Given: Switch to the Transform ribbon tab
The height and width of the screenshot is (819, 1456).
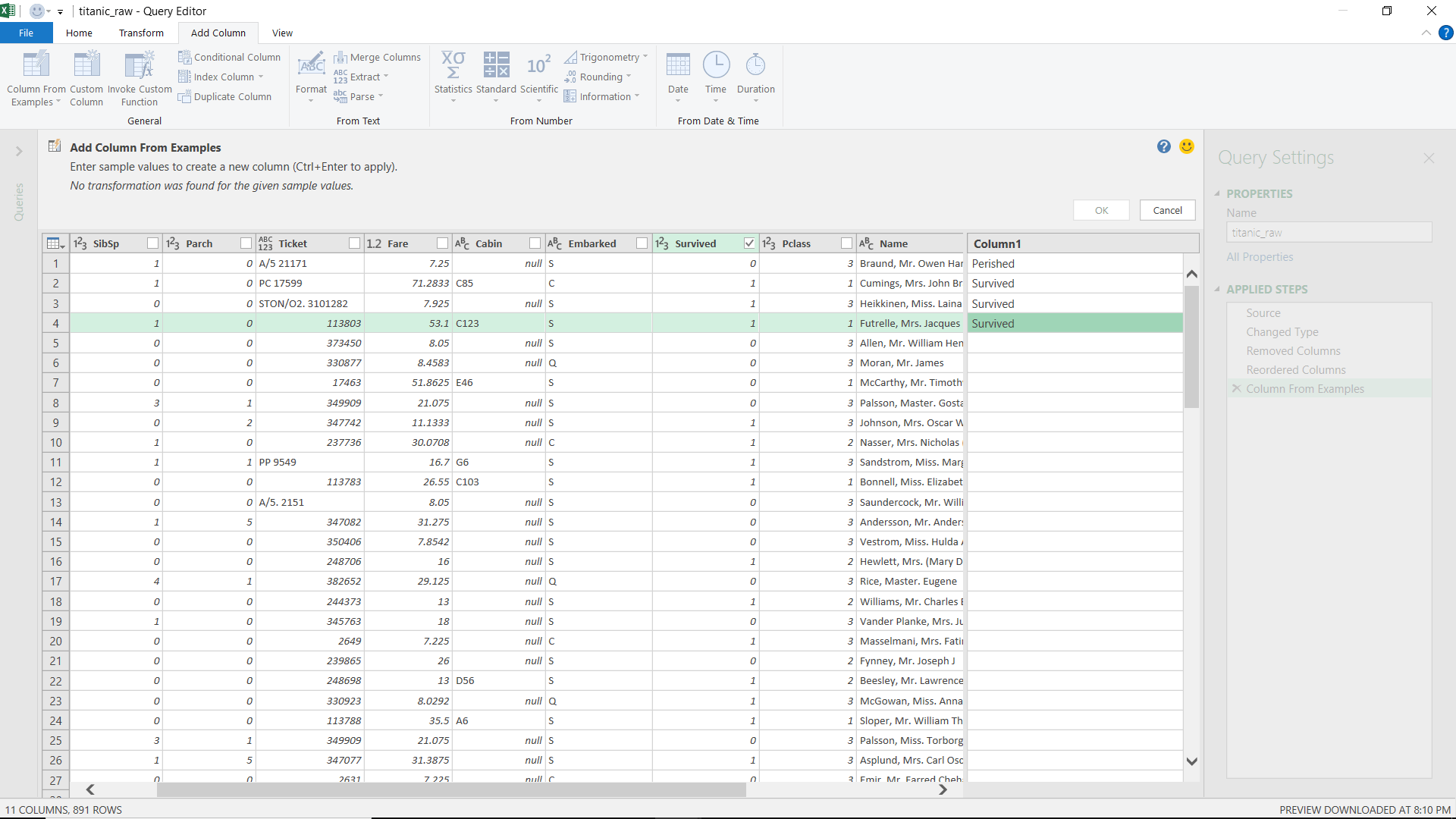Looking at the screenshot, I should [x=141, y=33].
